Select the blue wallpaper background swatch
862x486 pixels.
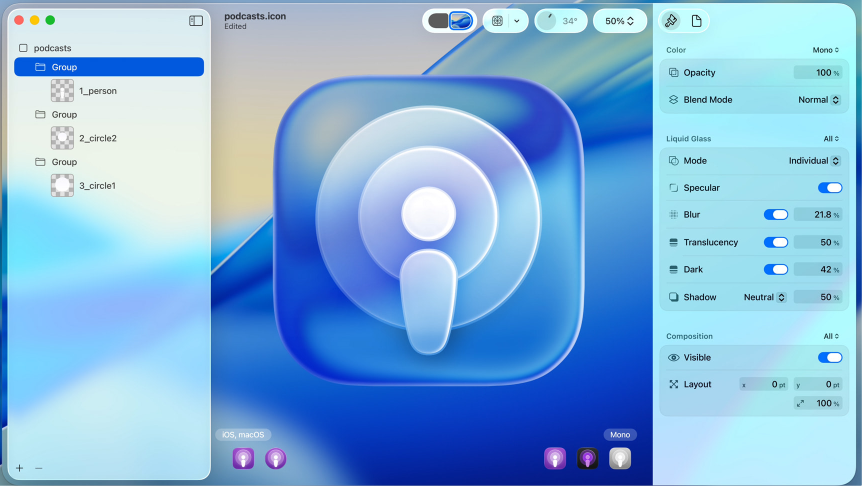click(461, 21)
